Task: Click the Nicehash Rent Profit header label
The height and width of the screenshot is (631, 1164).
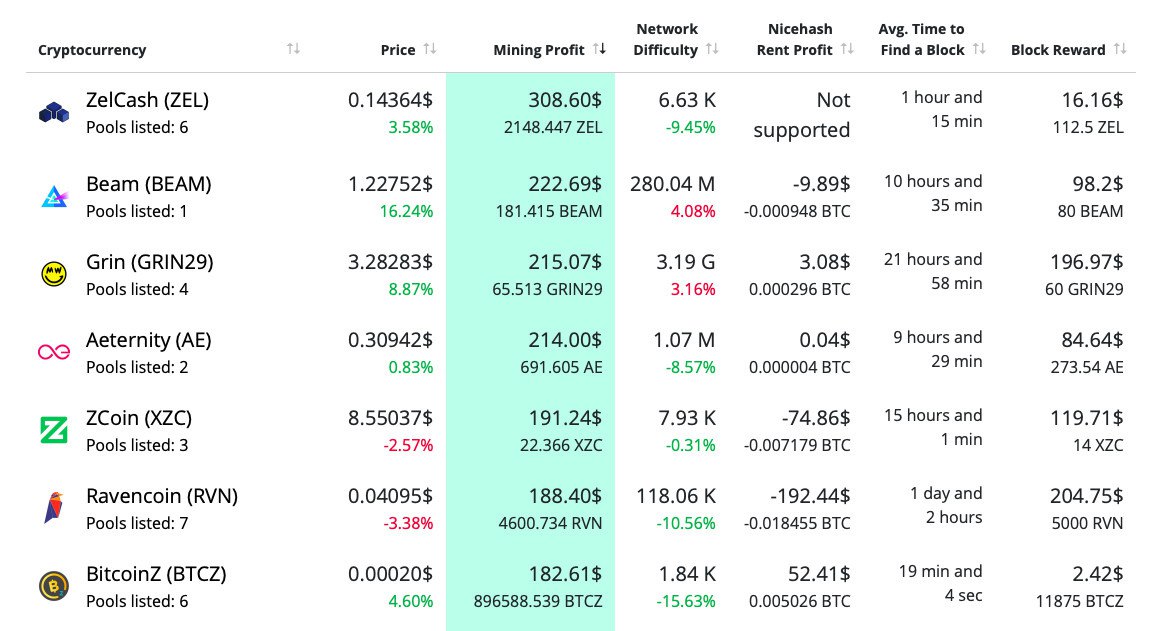Action: click(795, 39)
